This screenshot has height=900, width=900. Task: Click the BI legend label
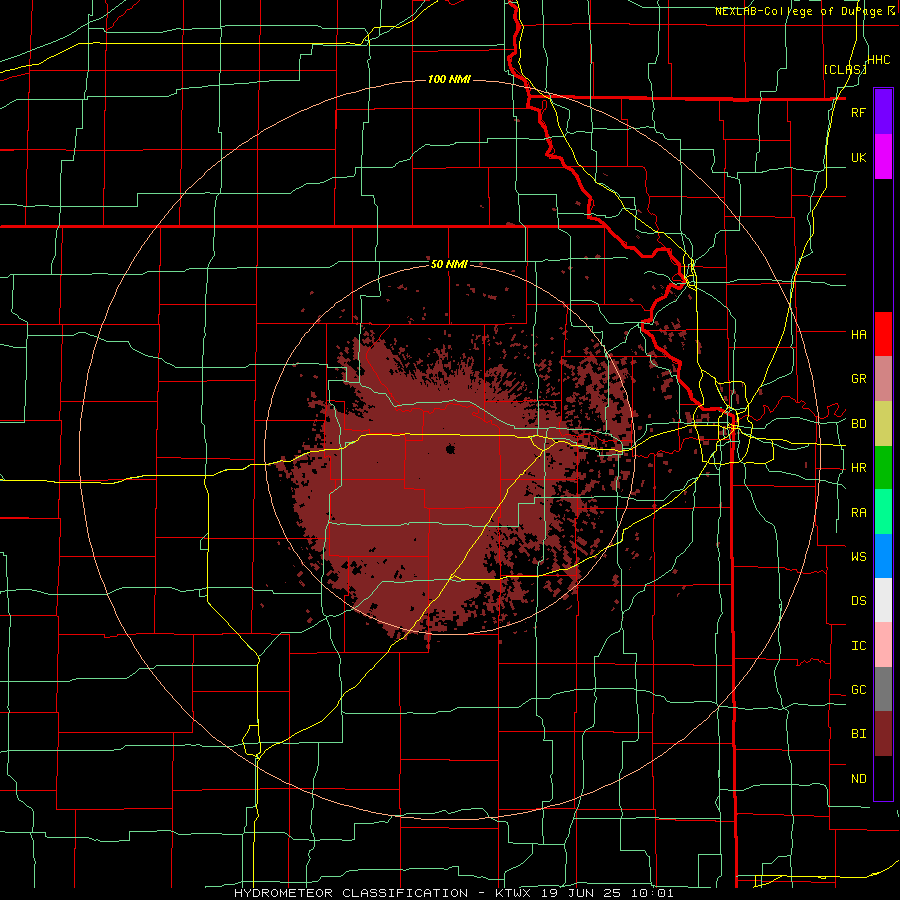tap(858, 734)
